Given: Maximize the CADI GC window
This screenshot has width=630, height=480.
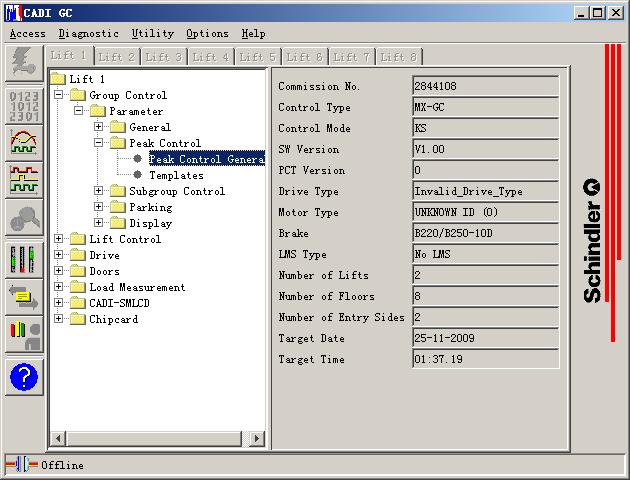Looking at the screenshot, I should click(597, 13).
